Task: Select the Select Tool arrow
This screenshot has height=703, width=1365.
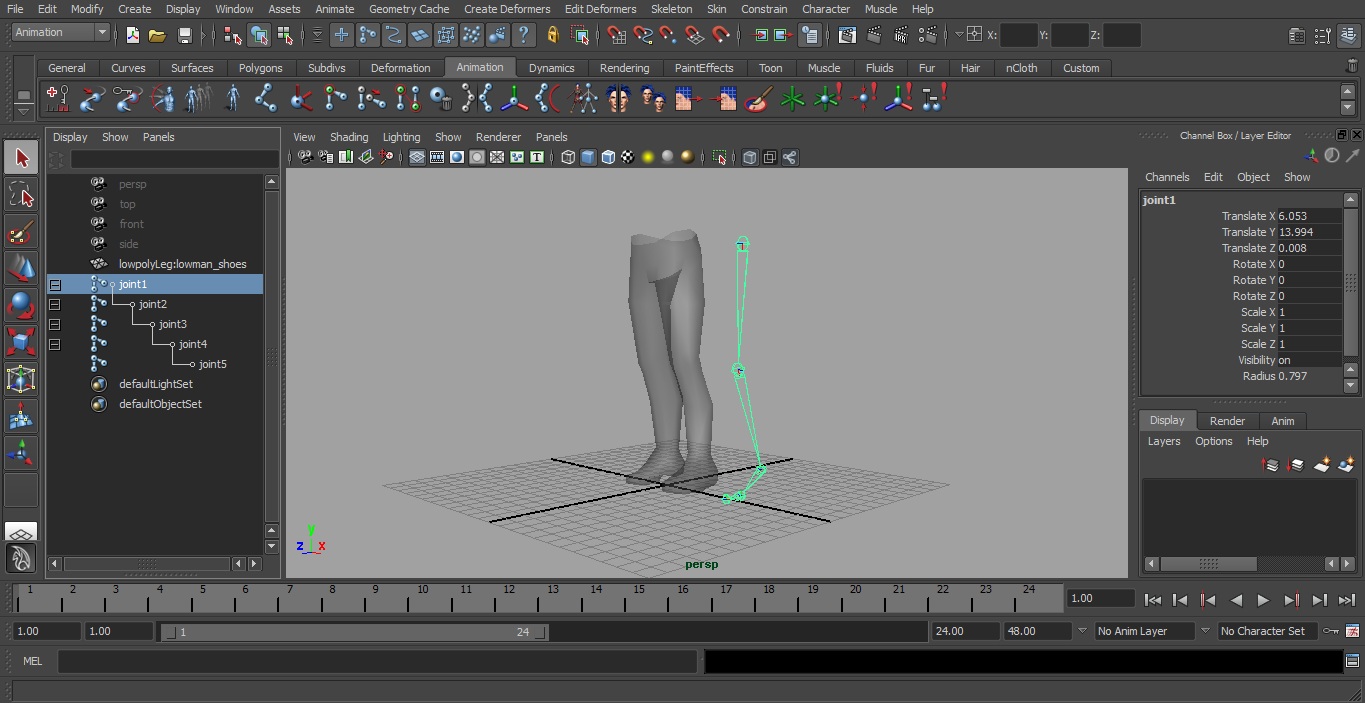Action: (x=21, y=157)
